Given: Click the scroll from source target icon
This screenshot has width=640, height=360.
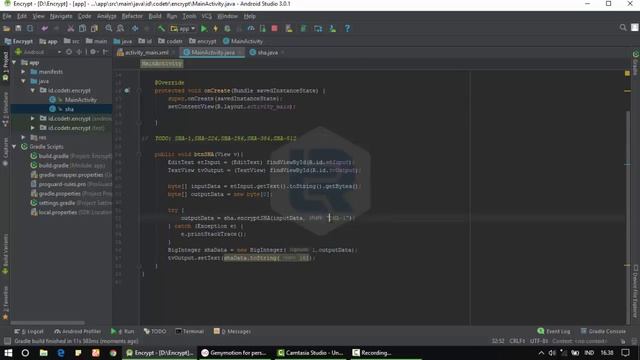Looking at the screenshot, I should point(69,52).
